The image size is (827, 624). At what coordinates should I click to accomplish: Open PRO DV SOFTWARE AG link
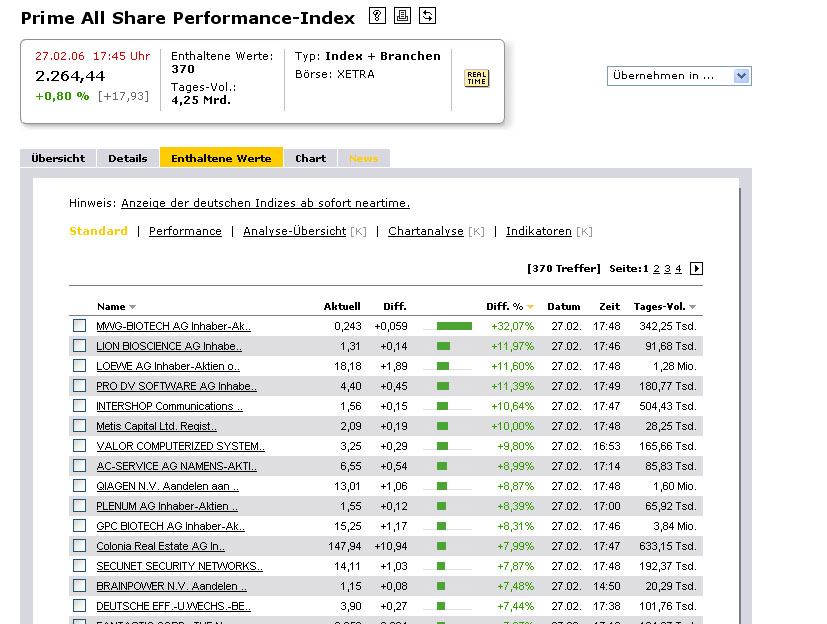[176, 386]
